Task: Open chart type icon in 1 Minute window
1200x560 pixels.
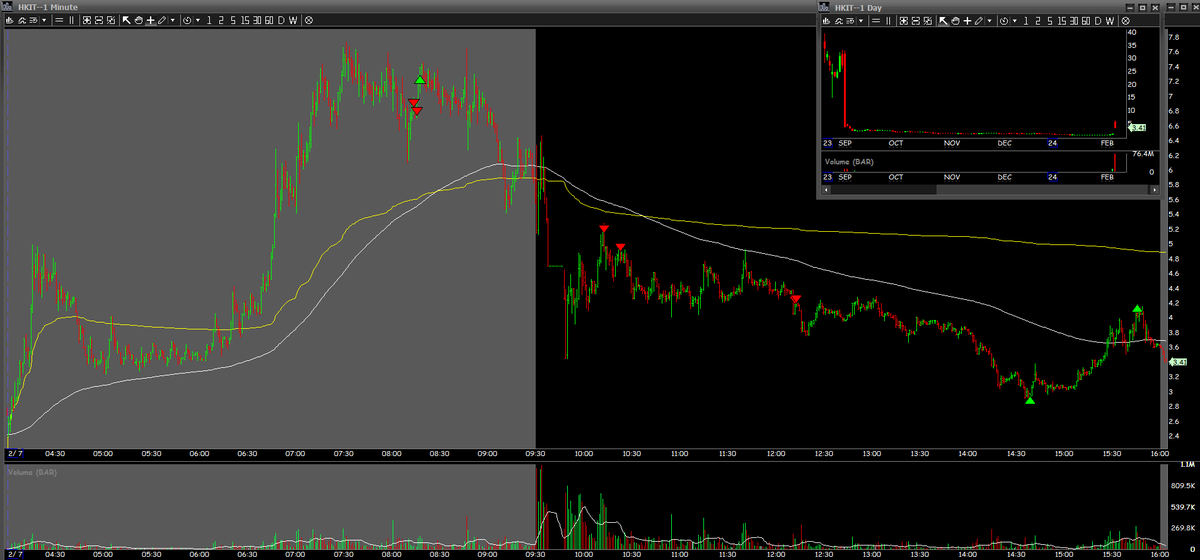Action: 10,20
